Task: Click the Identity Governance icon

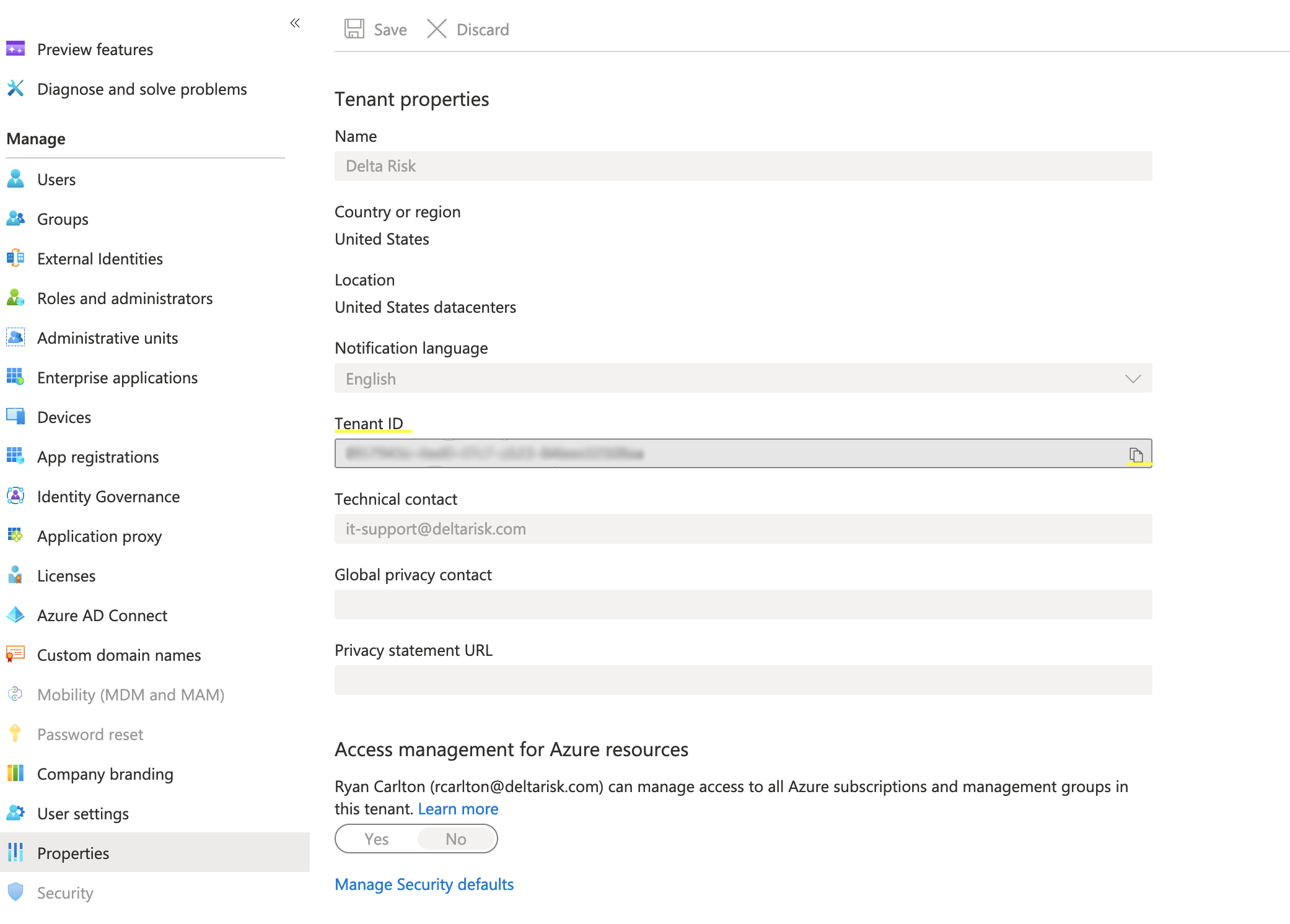Action: tap(15, 496)
